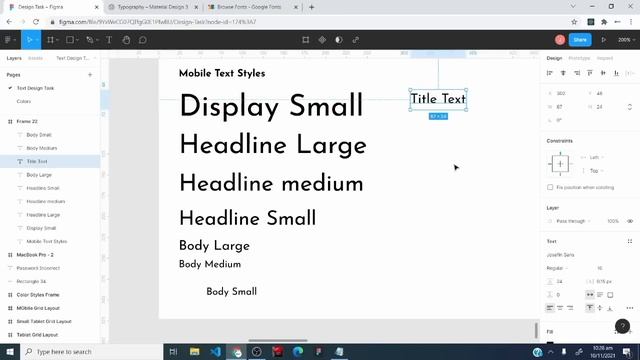Select the Pen tool
This screenshot has height=360, width=640.
point(89,40)
